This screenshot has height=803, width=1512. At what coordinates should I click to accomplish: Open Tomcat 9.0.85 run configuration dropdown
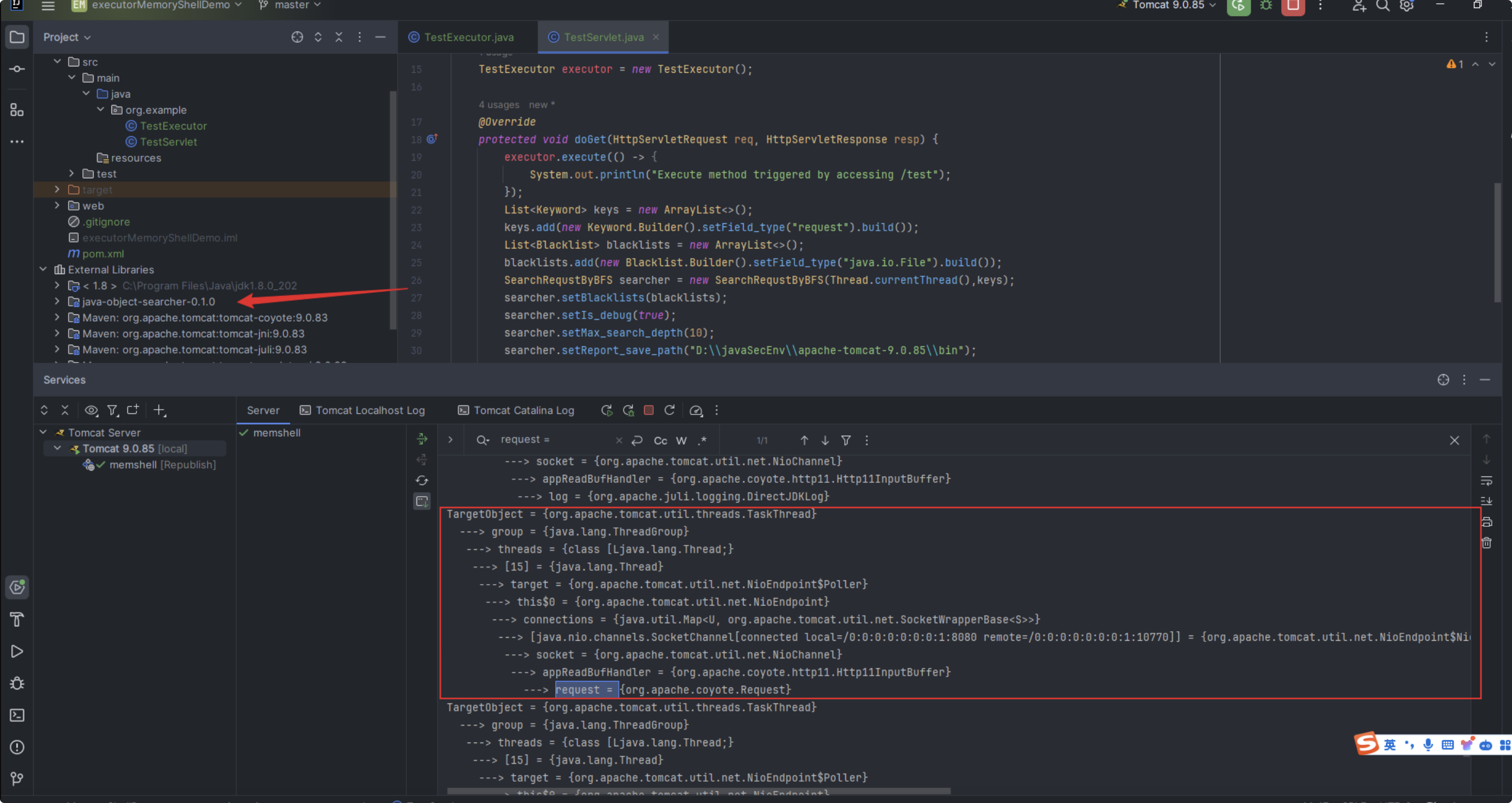coord(1167,5)
